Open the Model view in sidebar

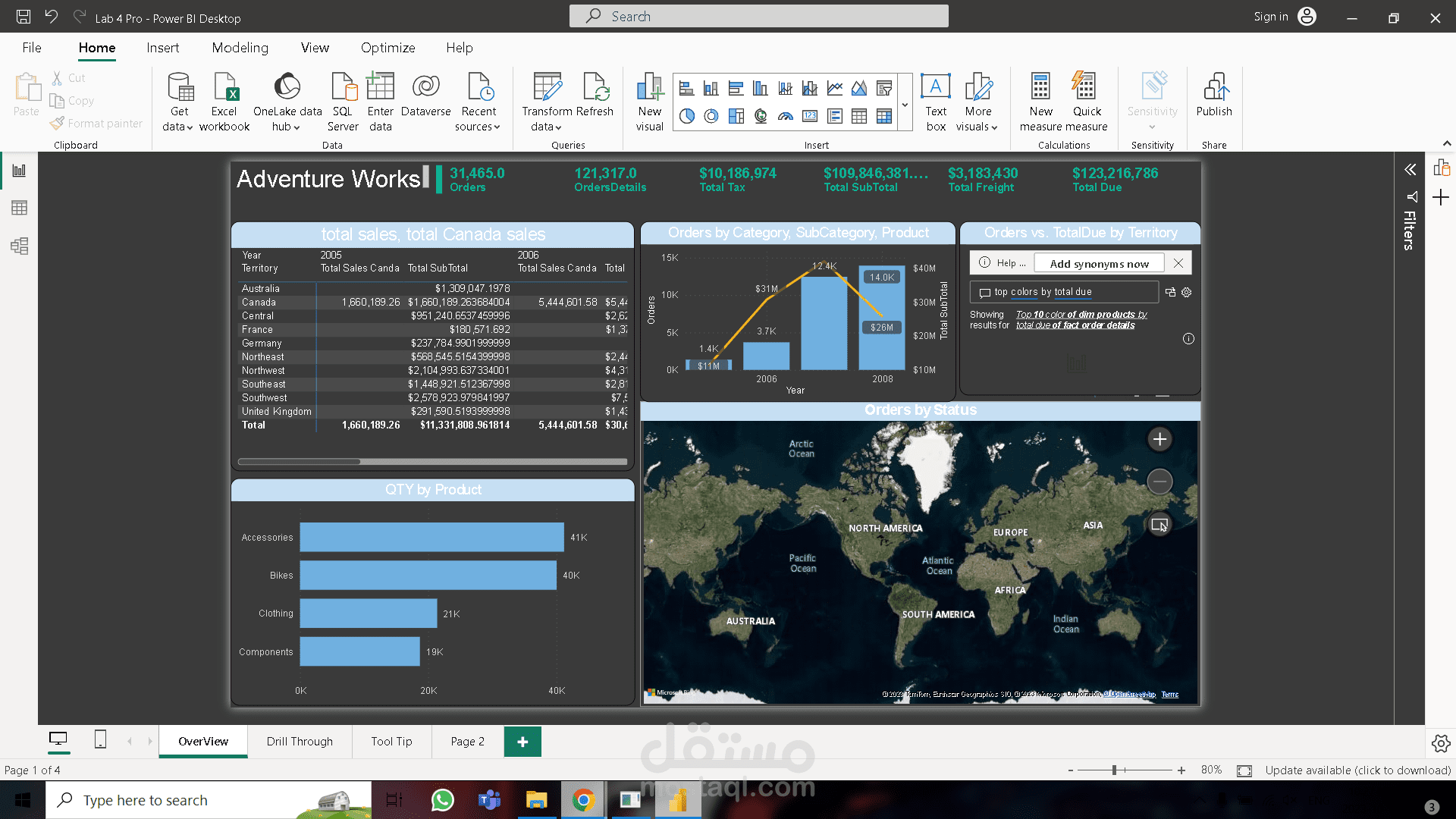coord(19,246)
